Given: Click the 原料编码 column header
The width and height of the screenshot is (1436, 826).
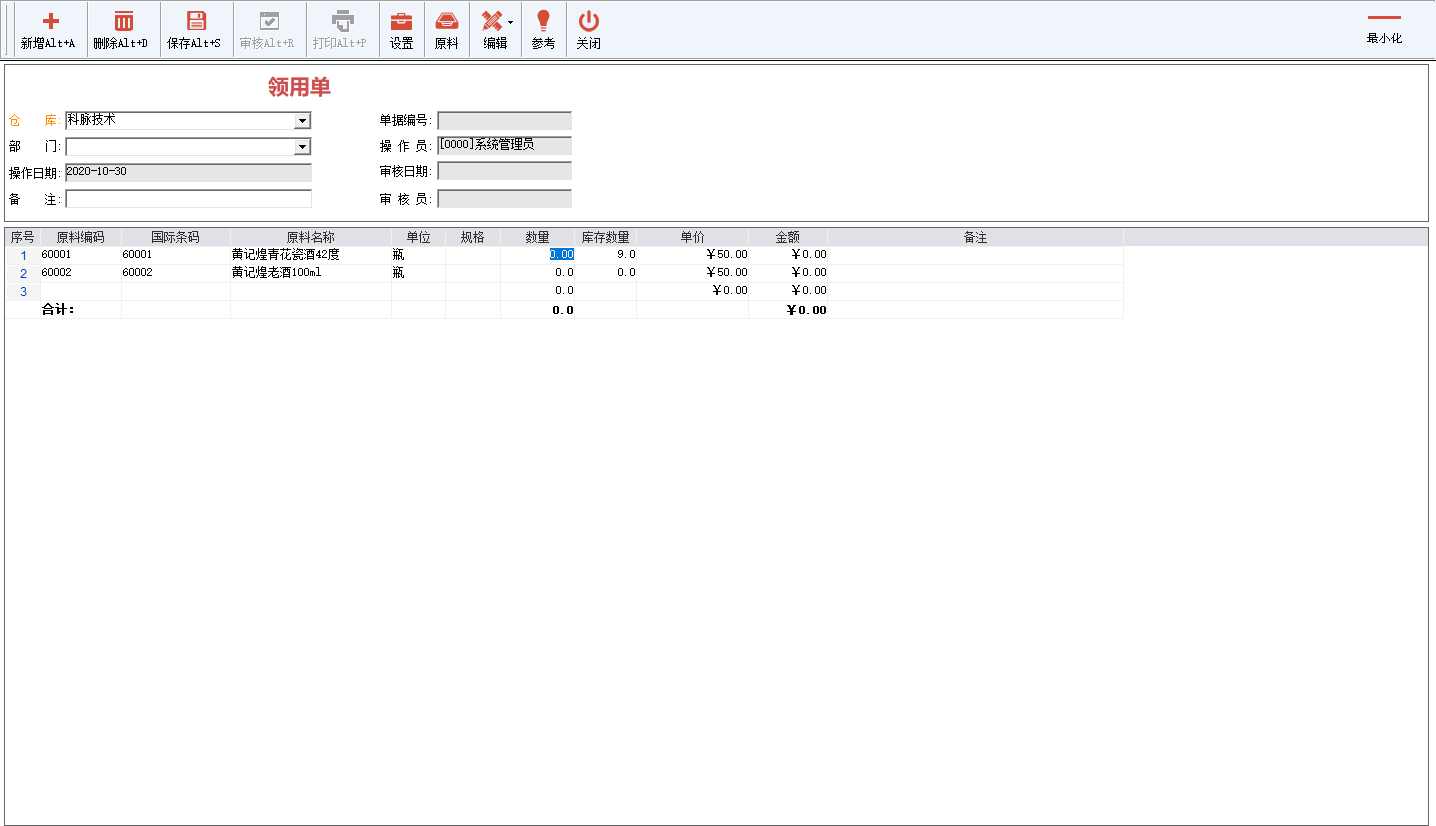Looking at the screenshot, I should (x=80, y=237).
